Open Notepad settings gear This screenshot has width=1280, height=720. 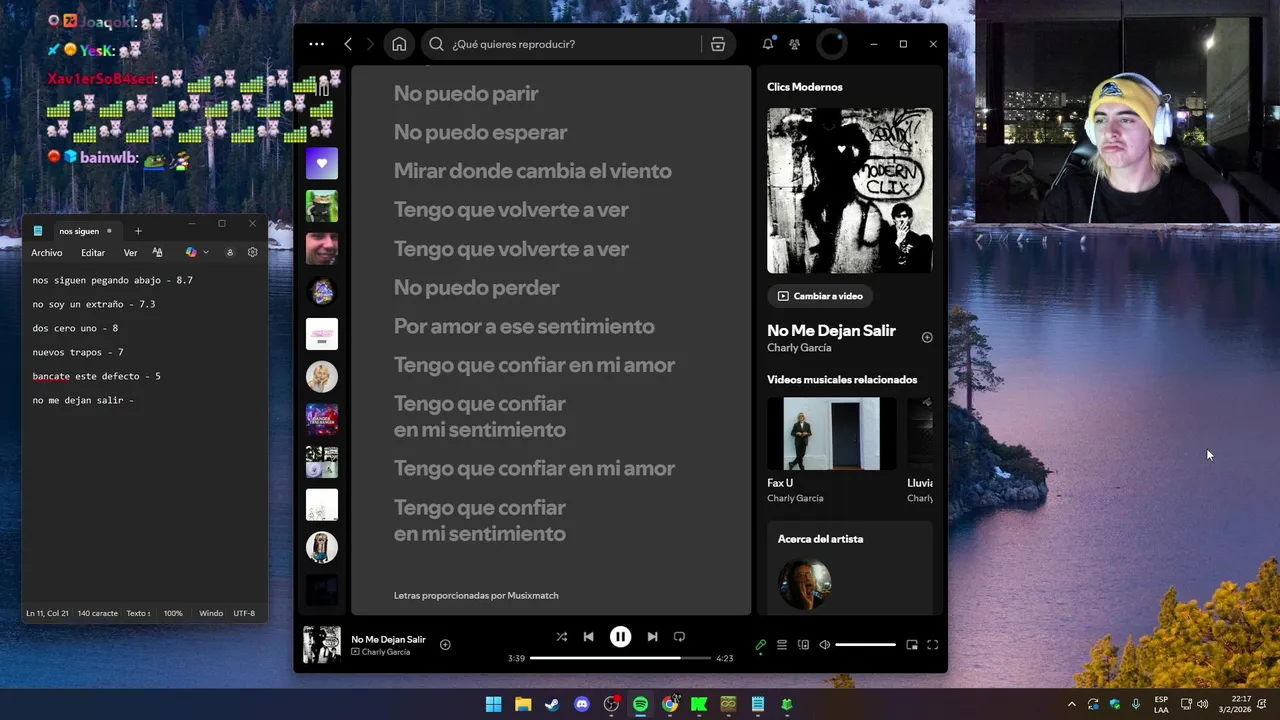253,253
